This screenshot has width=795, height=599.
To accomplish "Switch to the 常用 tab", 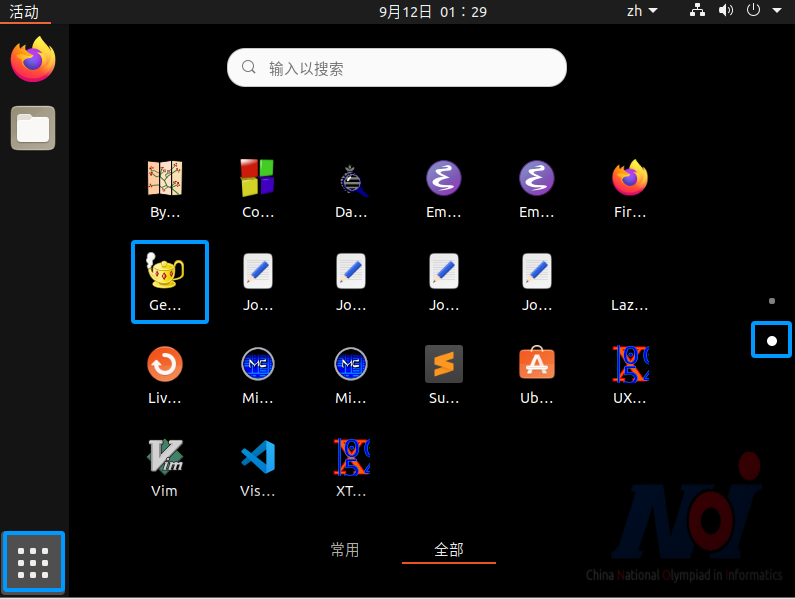I will tap(345, 550).
